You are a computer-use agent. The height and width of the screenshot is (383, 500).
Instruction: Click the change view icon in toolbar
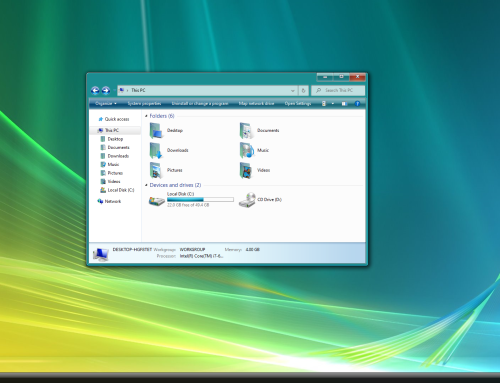point(324,104)
